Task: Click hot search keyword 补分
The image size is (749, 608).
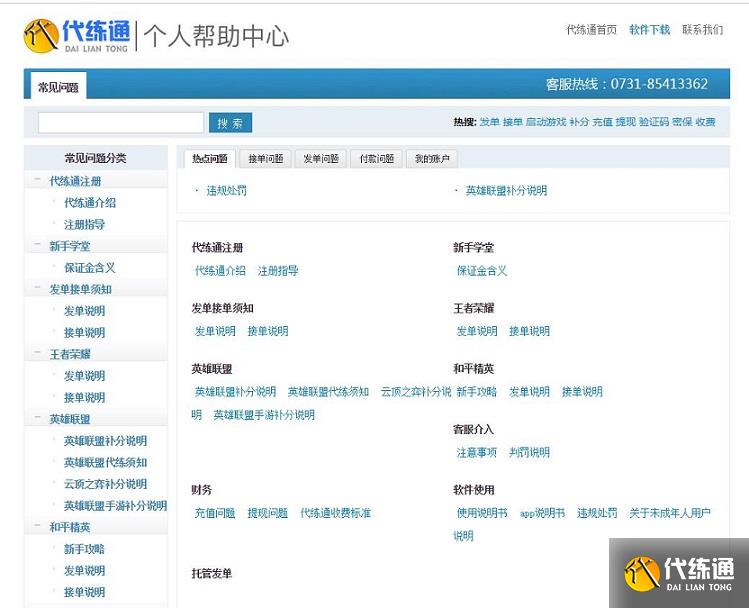Action: (x=579, y=122)
